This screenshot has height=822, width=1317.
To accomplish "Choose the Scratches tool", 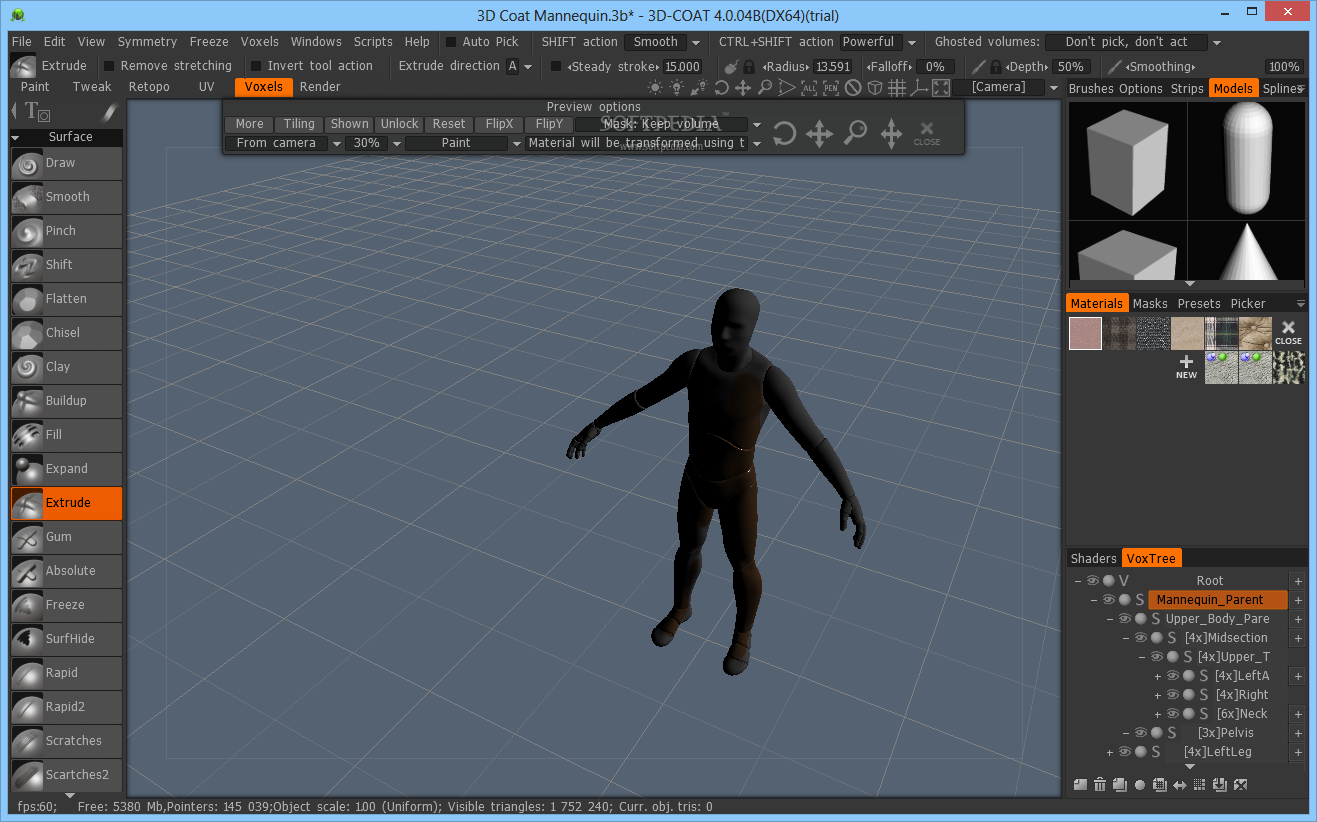I will 66,741.
